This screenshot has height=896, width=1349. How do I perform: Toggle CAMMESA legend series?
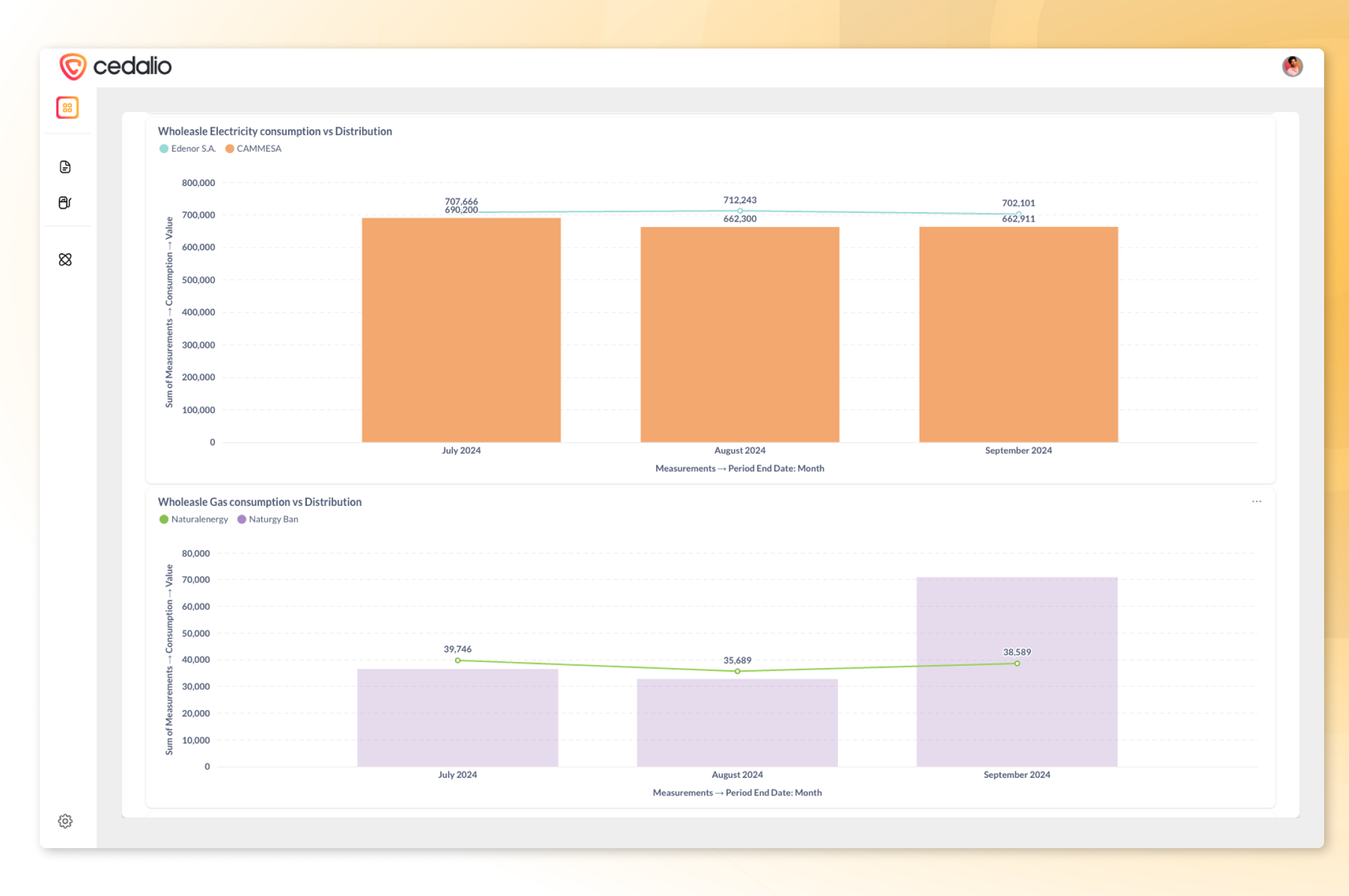pyautogui.click(x=254, y=149)
